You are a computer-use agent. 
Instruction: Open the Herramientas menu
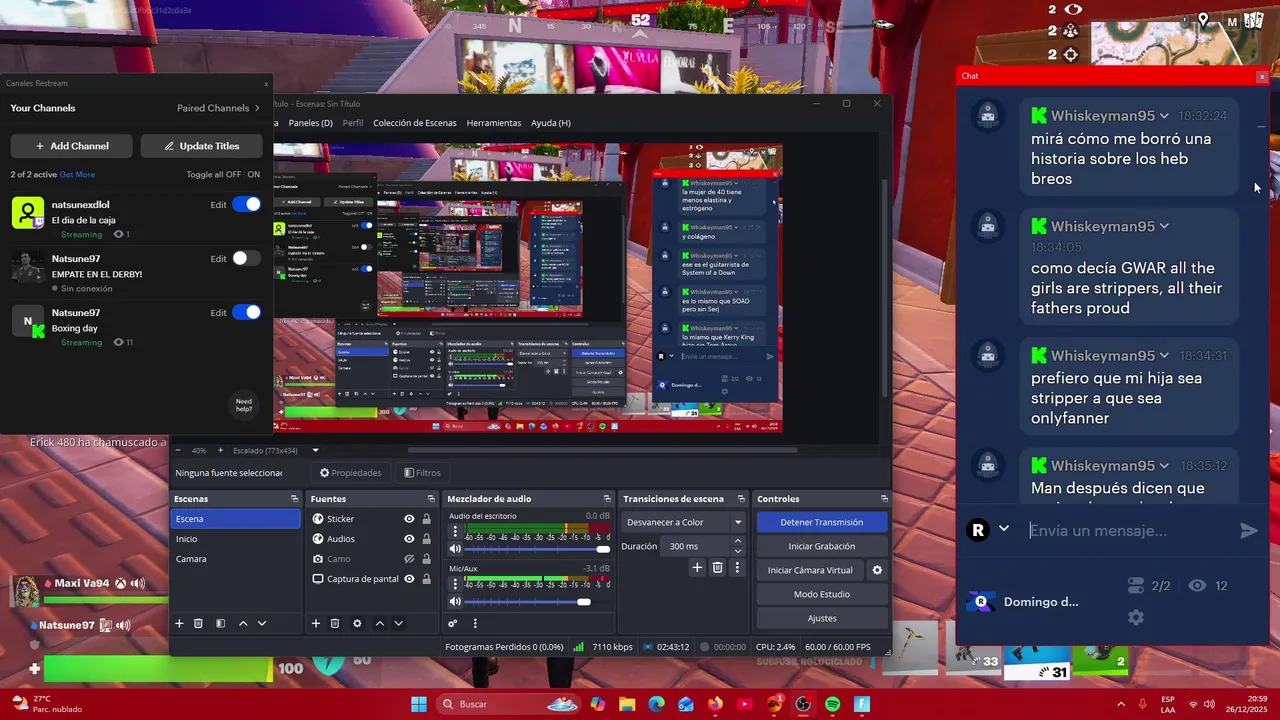point(494,123)
